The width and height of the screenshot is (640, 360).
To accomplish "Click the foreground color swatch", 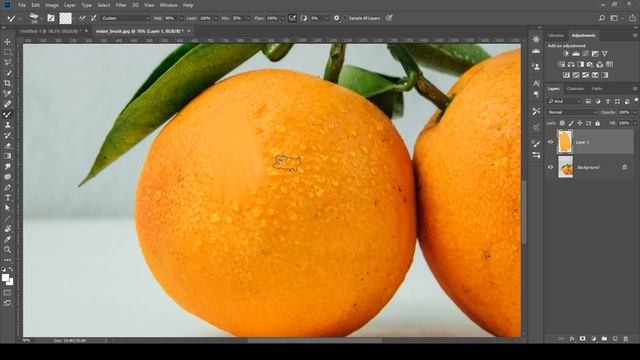I will coord(5,278).
